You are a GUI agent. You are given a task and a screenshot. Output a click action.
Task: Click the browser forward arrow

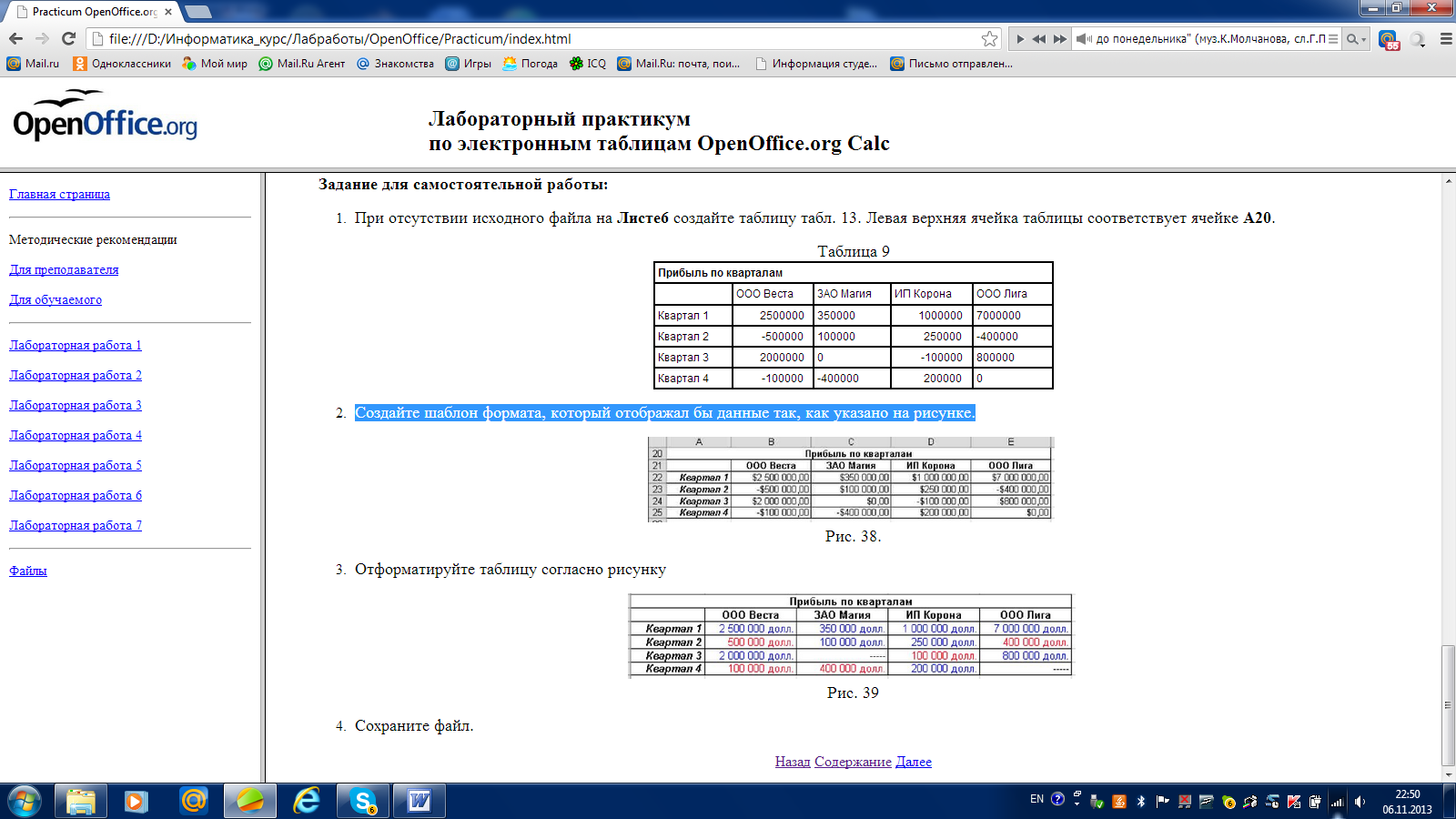(x=42, y=38)
